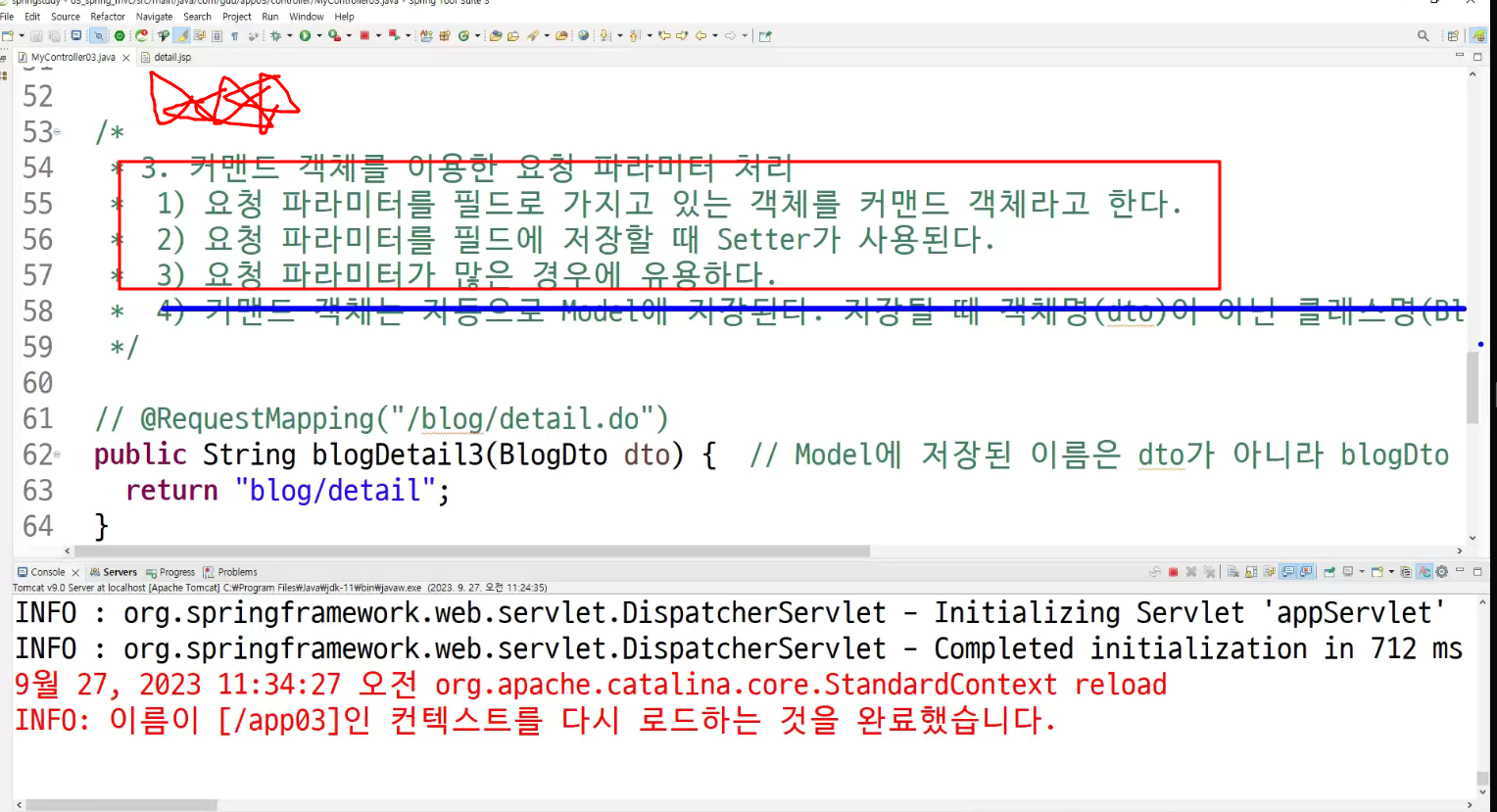Open the Back history dropdown arrow
The width and height of the screenshot is (1497, 812).
tap(714, 35)
